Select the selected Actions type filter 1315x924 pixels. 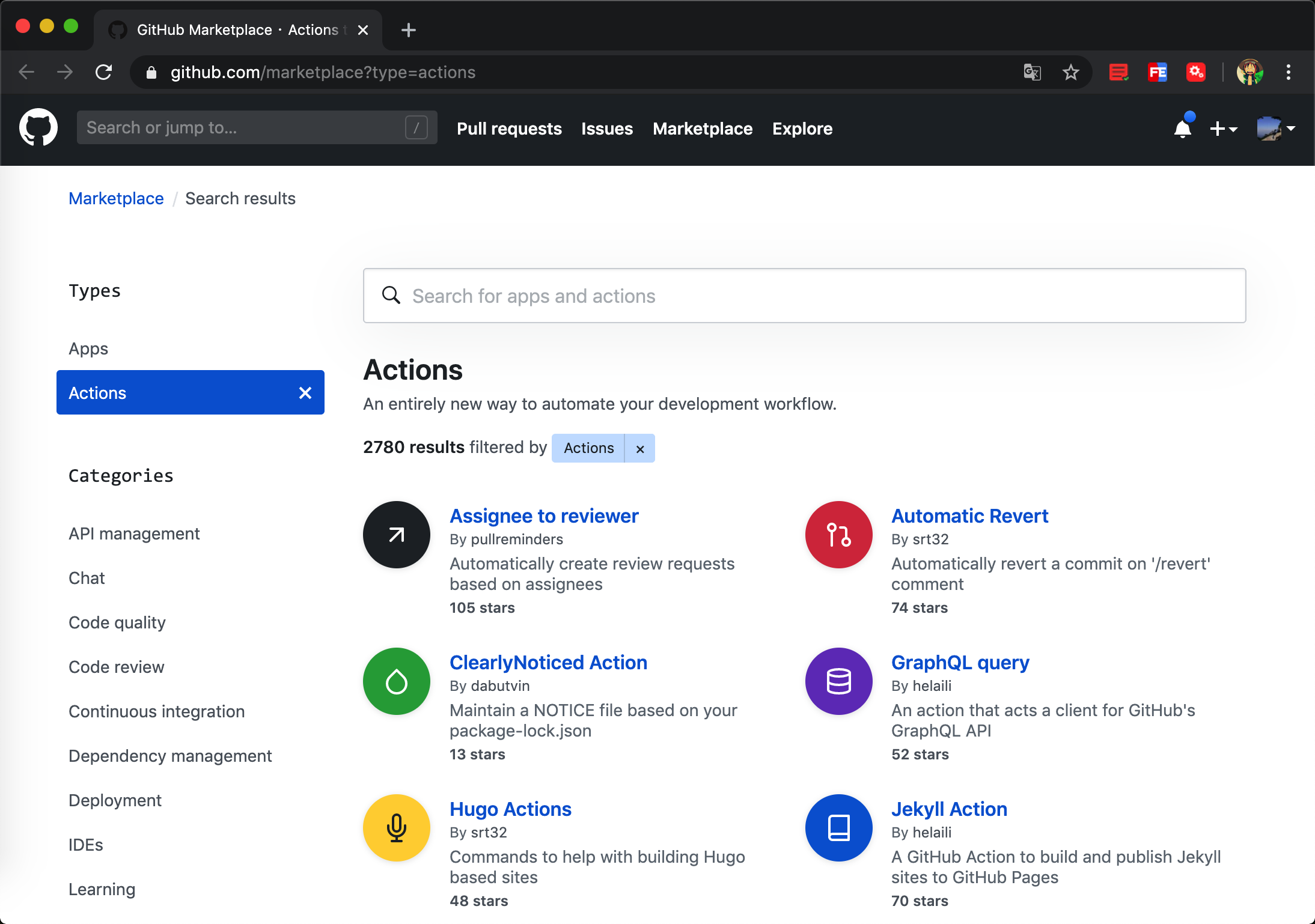tap(191, 392)
